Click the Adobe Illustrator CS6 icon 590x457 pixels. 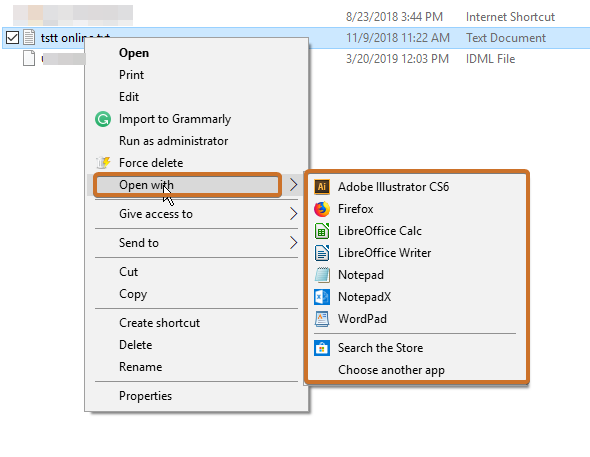[x=322, y=187]
